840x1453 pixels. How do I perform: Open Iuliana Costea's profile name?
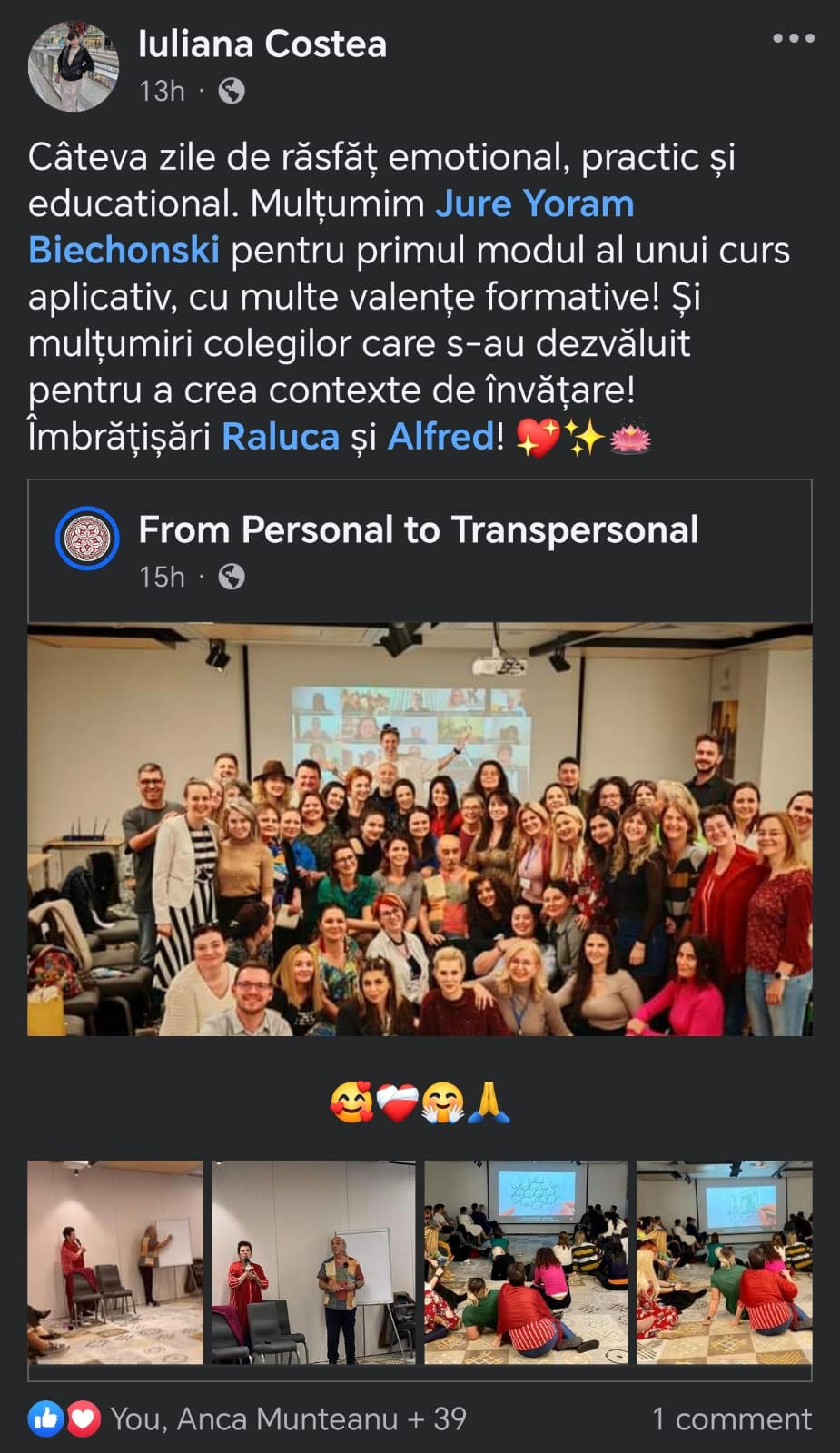point(262,44)
